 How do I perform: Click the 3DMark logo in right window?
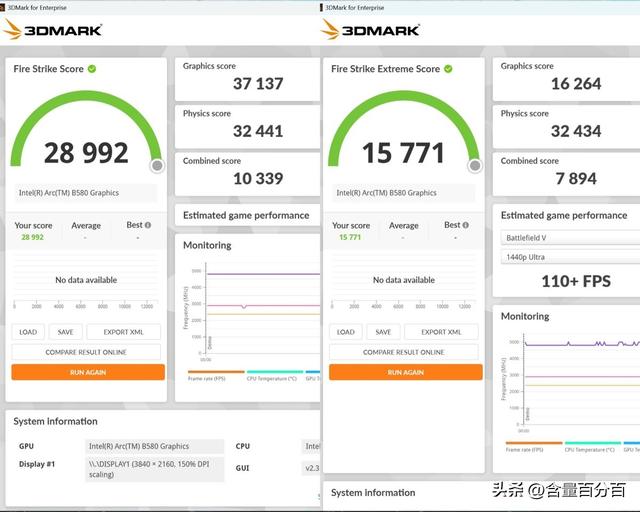pyautogui.click(x=370, y=30)
